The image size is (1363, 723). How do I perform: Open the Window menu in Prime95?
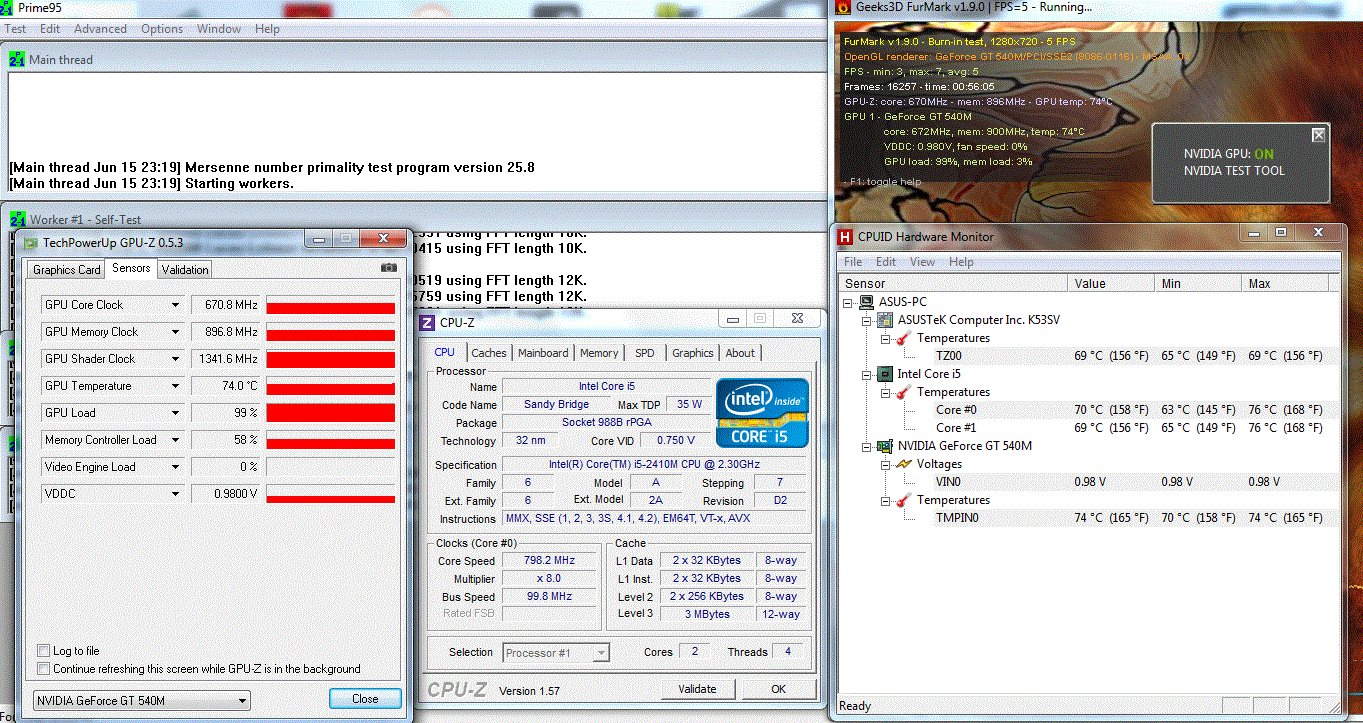219,29
